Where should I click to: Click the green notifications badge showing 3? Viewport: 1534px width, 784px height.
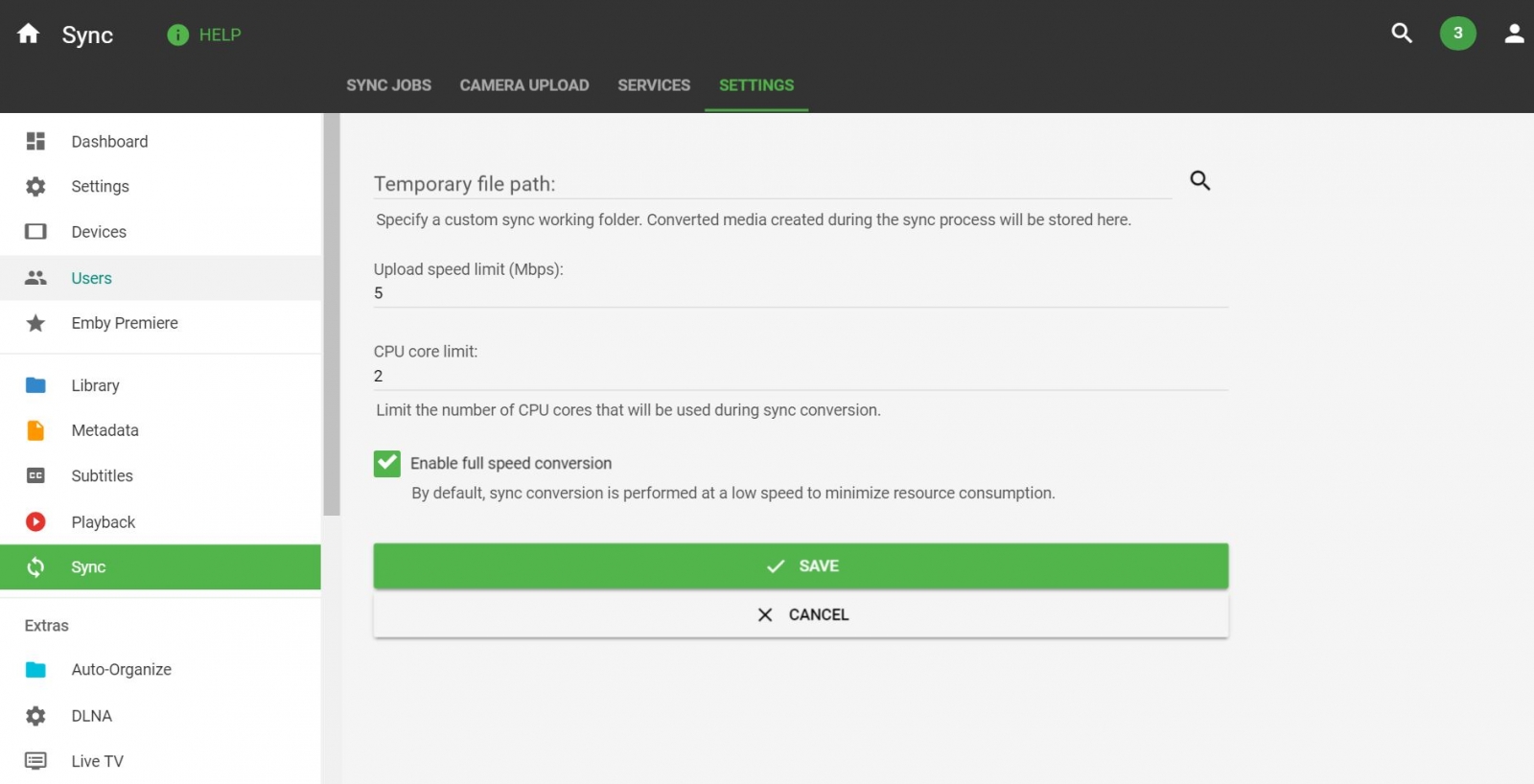point(1457,34)
